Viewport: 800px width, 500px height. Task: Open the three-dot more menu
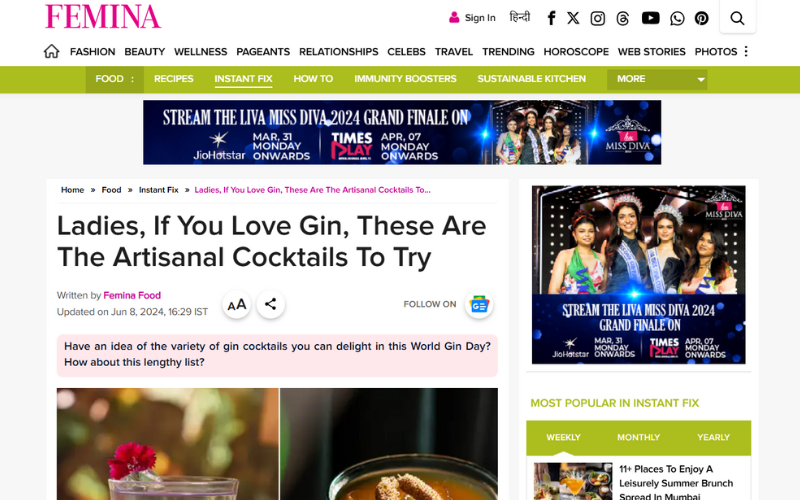click(745, 52)
